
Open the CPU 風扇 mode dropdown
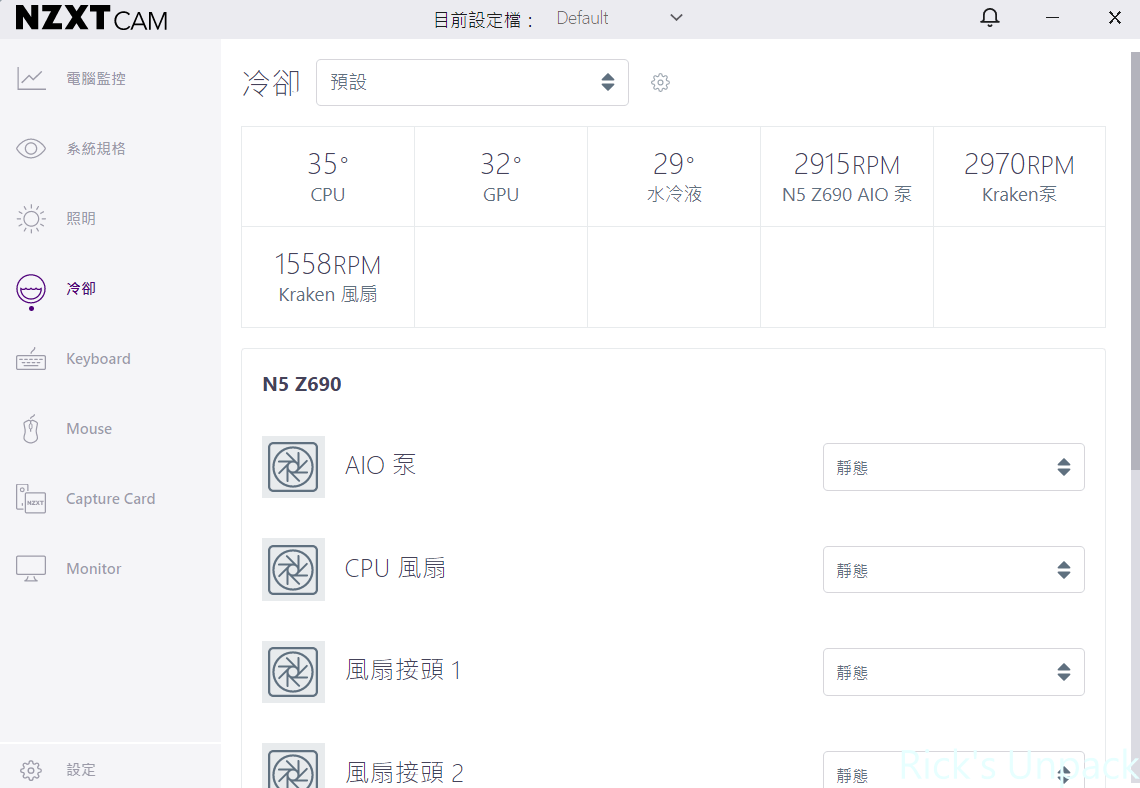(x=953, y=570)
